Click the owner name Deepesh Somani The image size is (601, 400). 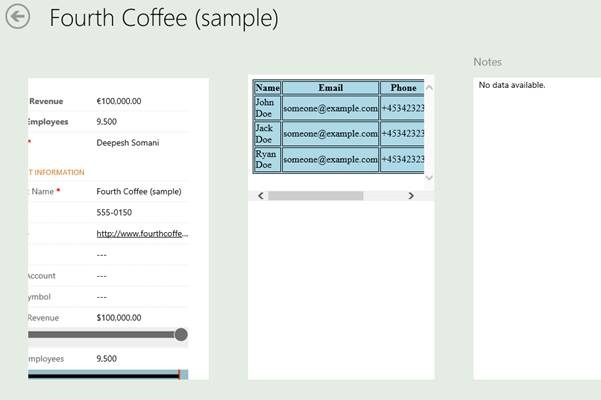(127, 143)
